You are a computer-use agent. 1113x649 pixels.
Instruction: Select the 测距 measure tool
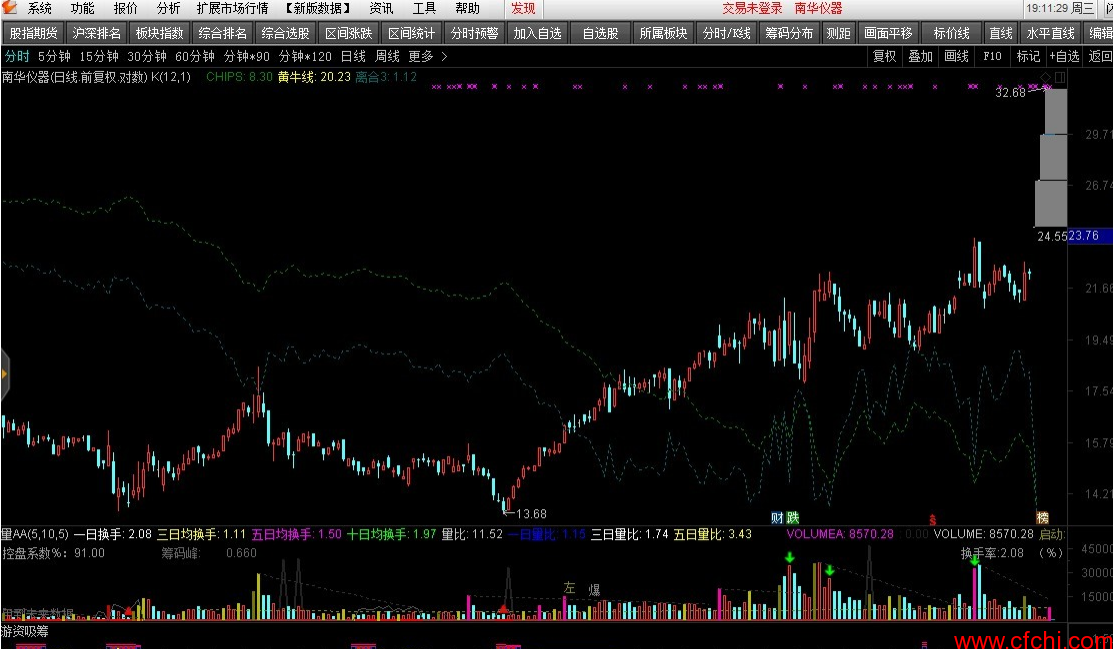838,31
